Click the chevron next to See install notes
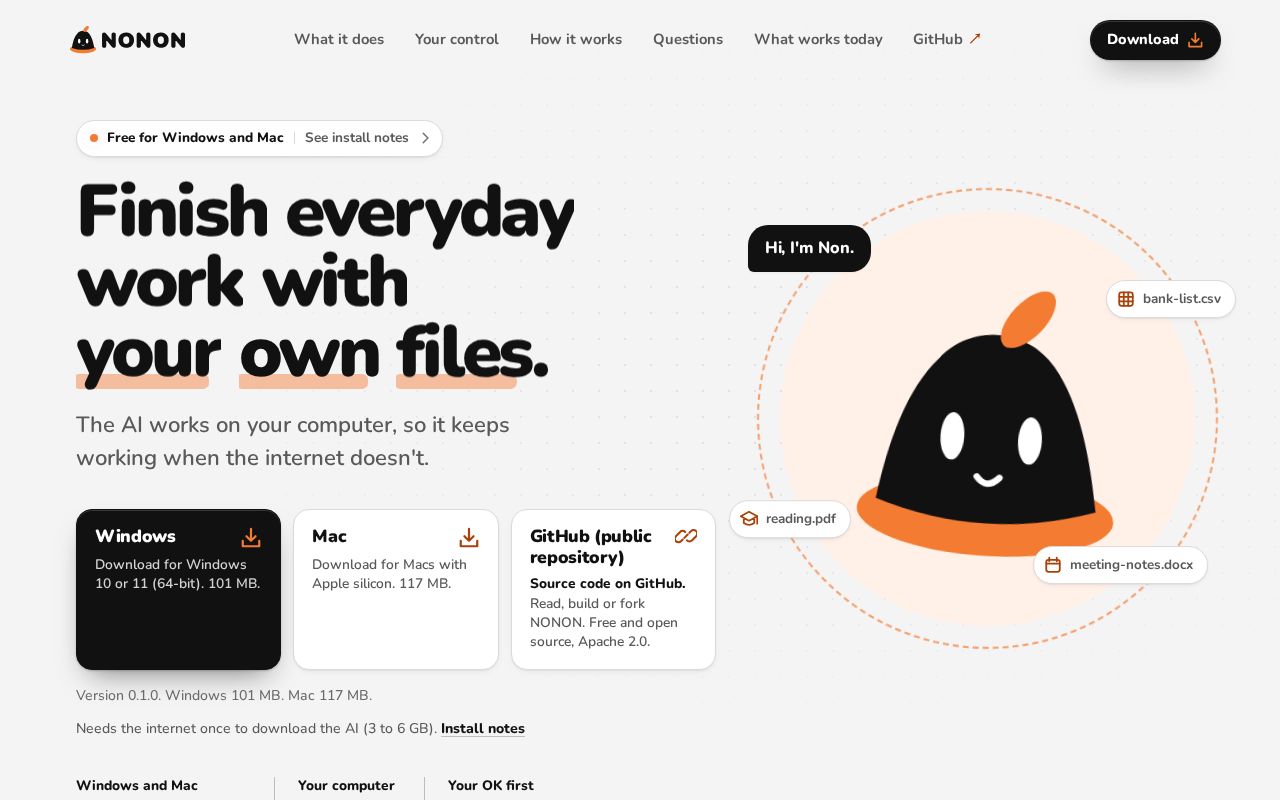Image resolution: width=1280 pixels, height=800 pixels. pyautogui.click(x=425, y=138)
